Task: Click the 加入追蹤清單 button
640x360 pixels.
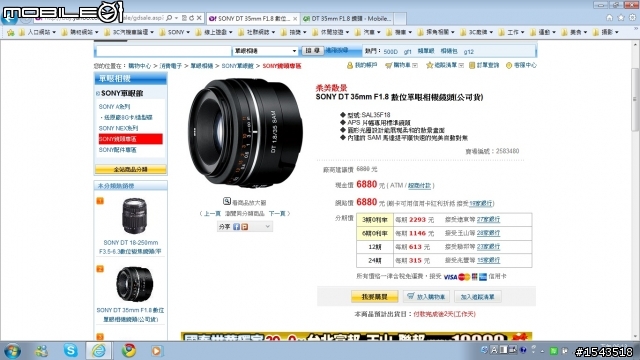Action: [478, 297]
